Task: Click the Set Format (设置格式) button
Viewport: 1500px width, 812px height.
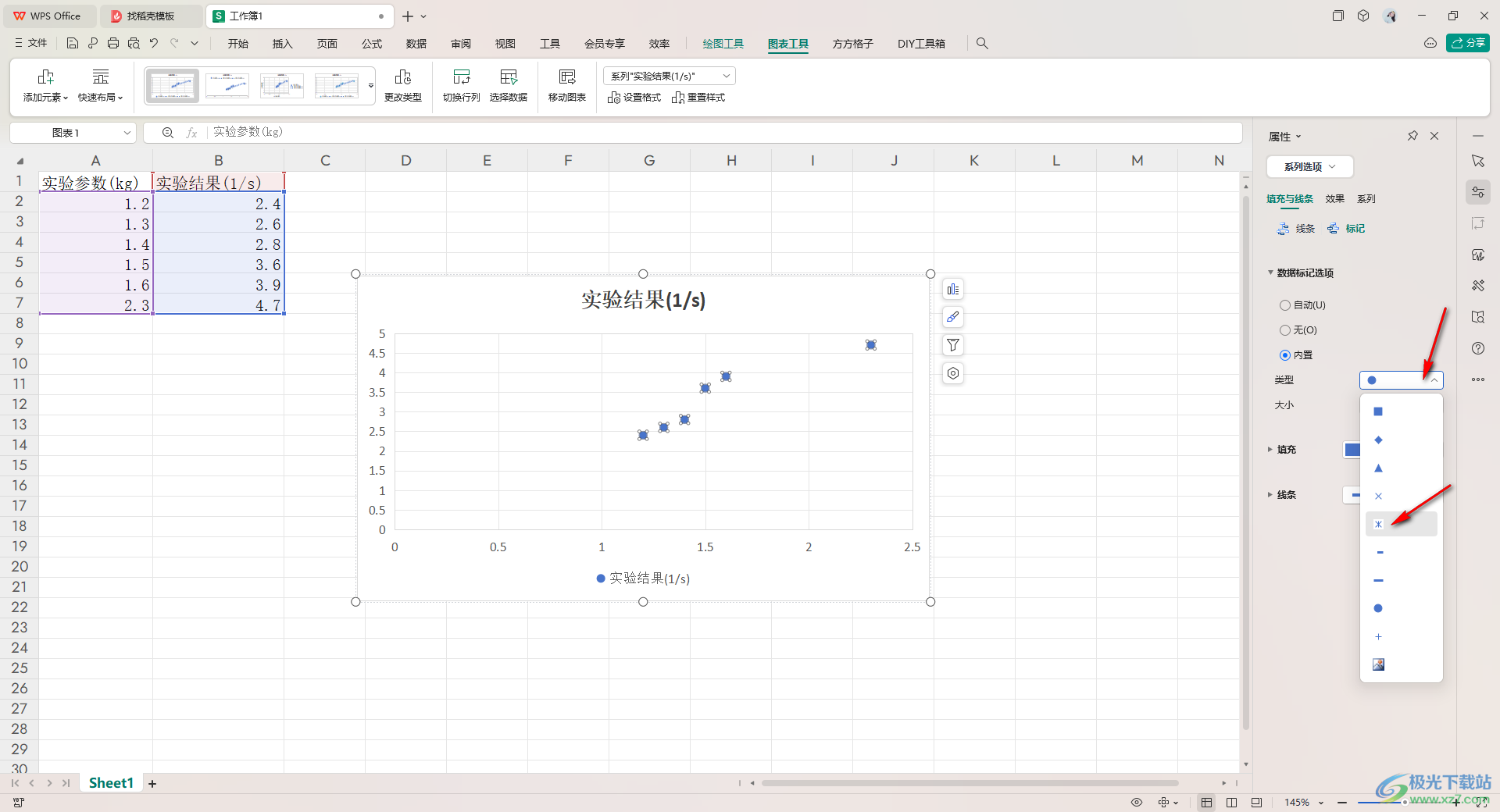Action: (x=634, y=98)
